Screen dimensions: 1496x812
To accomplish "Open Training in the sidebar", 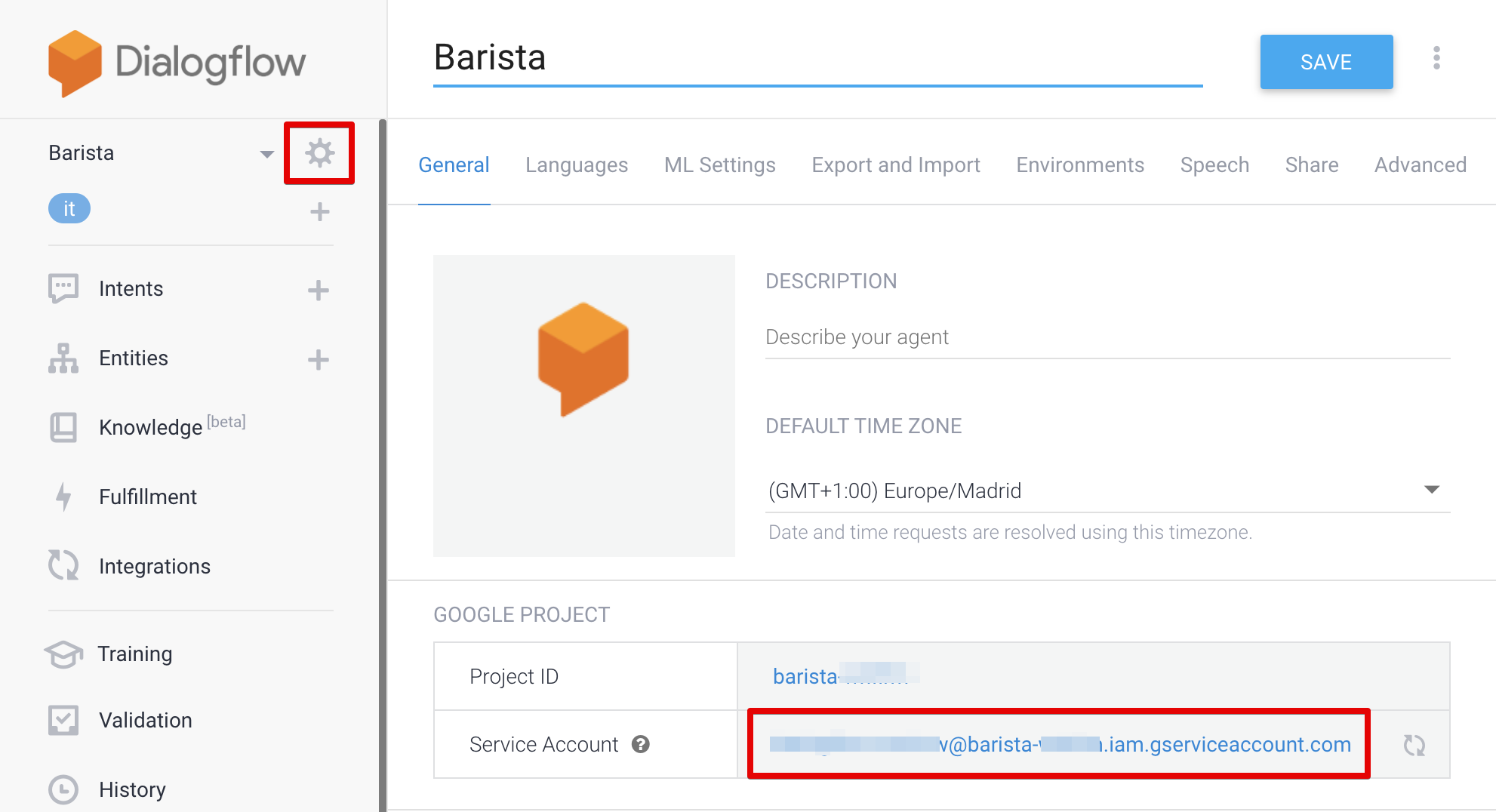I will click(x=135, y=654).
